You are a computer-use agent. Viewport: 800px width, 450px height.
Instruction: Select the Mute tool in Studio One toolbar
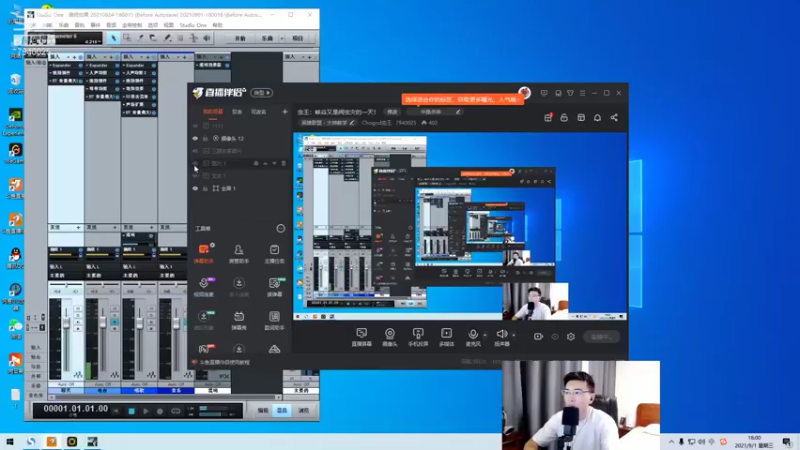[x=181, y=38]
